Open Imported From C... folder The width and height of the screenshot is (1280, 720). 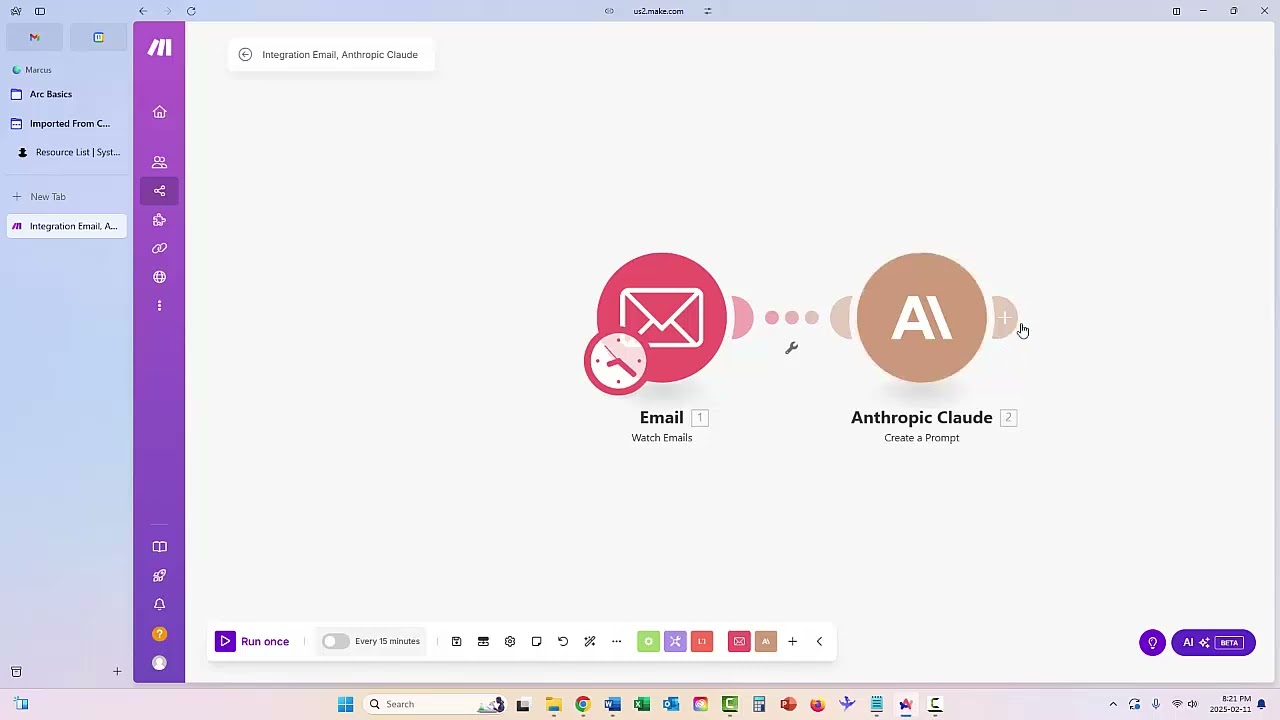pos(66,124)
